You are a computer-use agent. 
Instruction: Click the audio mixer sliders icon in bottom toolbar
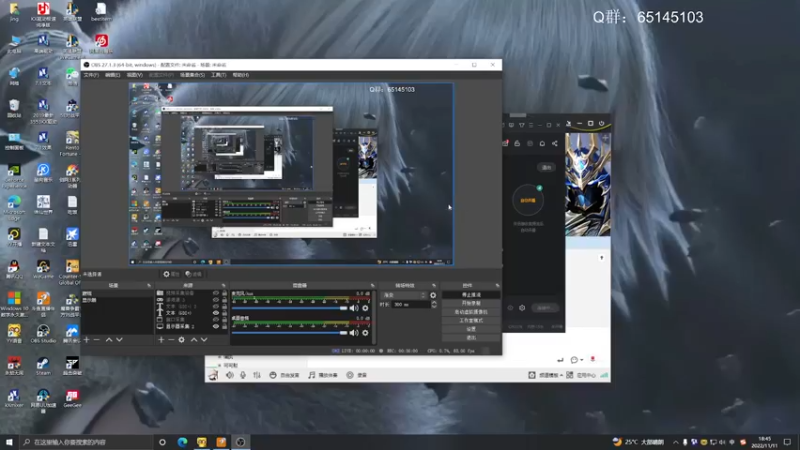(x=257, y=375)
